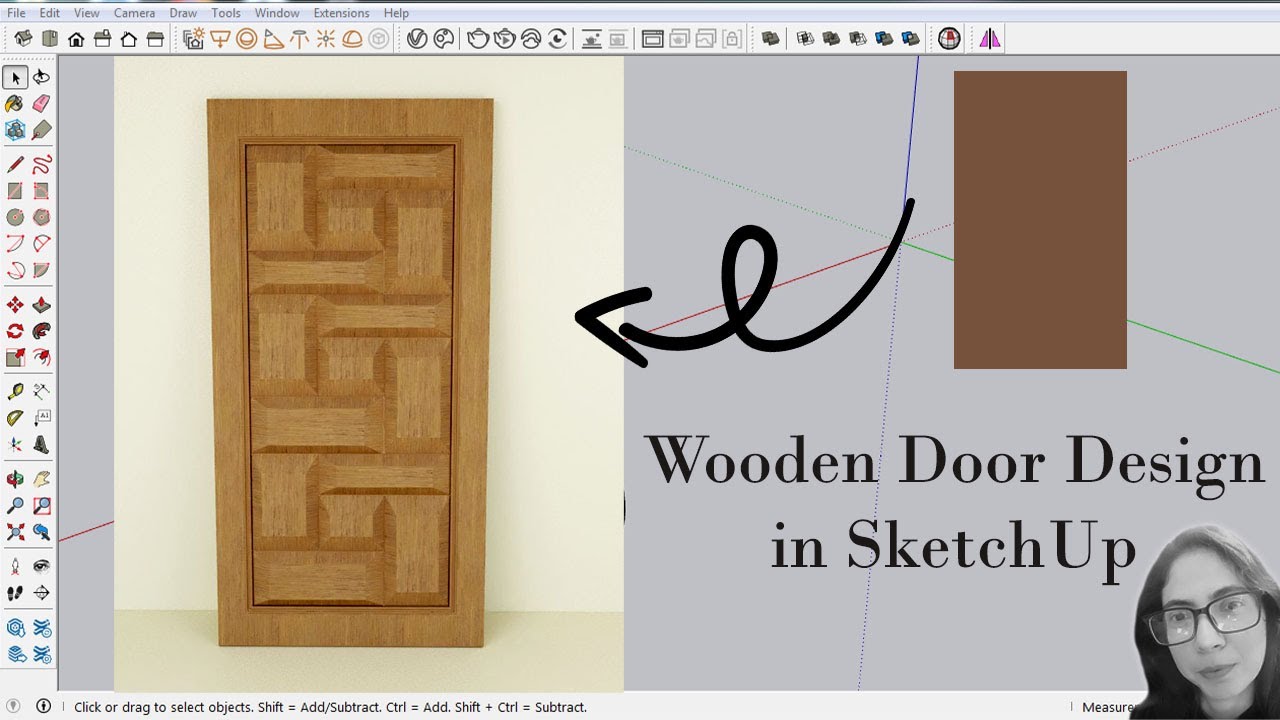The height and width of the screenshot is (720, 1280).
Task: Activate the Scale tool
Action: [x=15, y=357]
